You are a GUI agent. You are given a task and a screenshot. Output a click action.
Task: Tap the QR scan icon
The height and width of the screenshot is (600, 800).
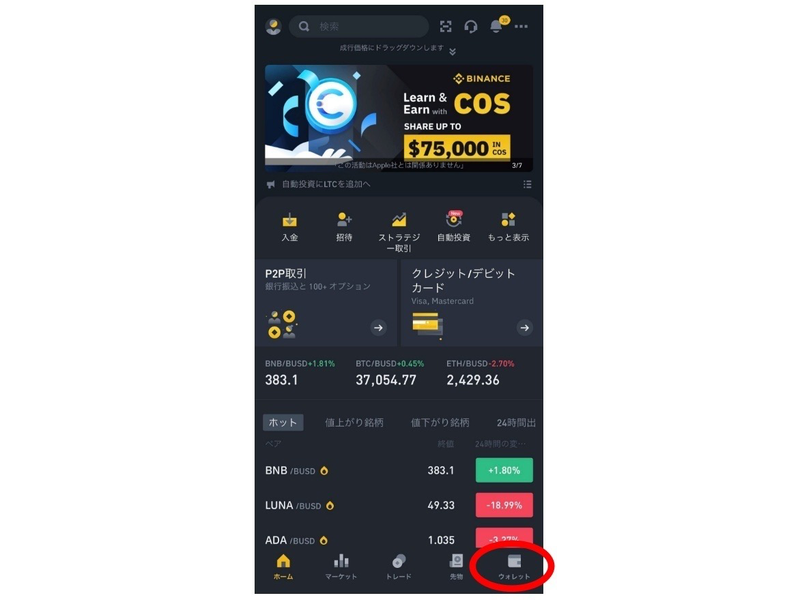445,27
